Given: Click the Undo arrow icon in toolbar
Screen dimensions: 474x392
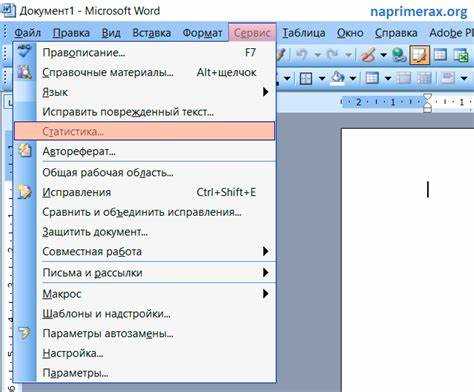Looking at the screenshot, I should tap(301, 54).
